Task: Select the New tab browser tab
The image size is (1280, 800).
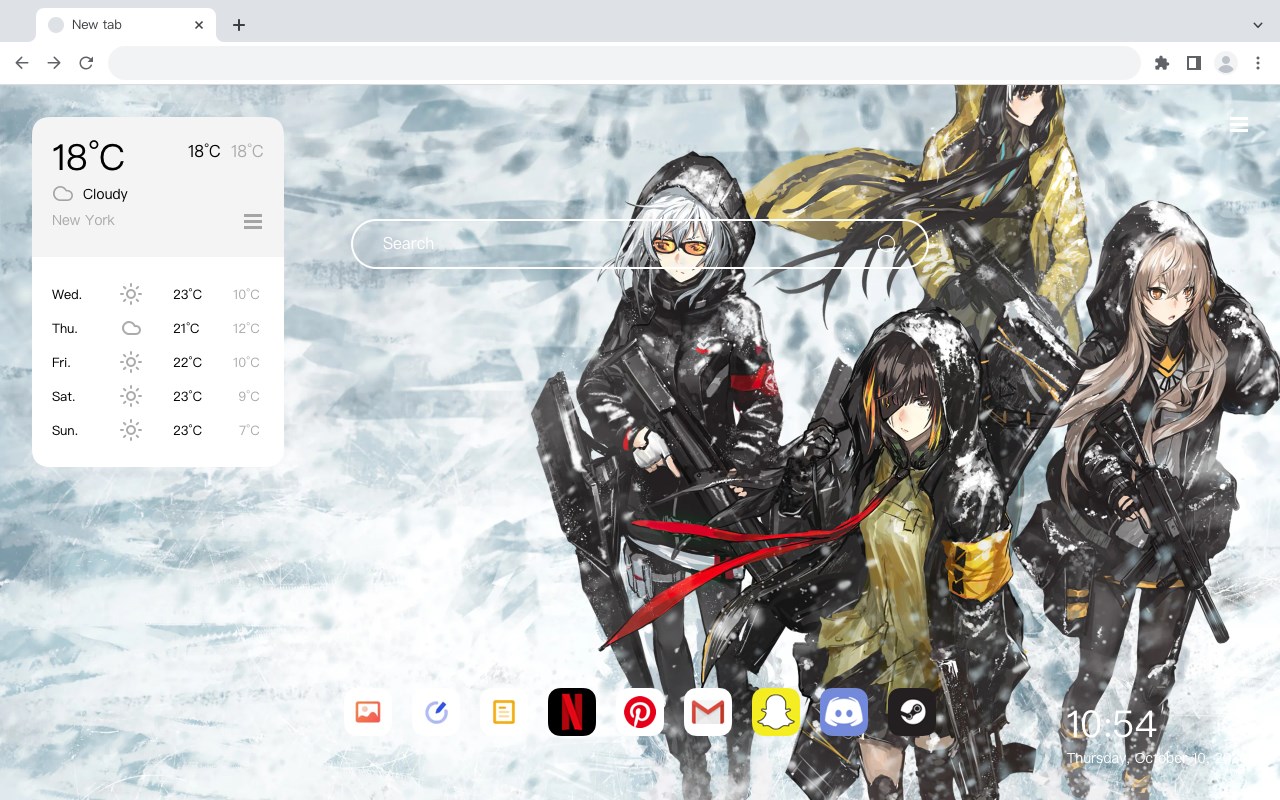Action: point(126,25)
